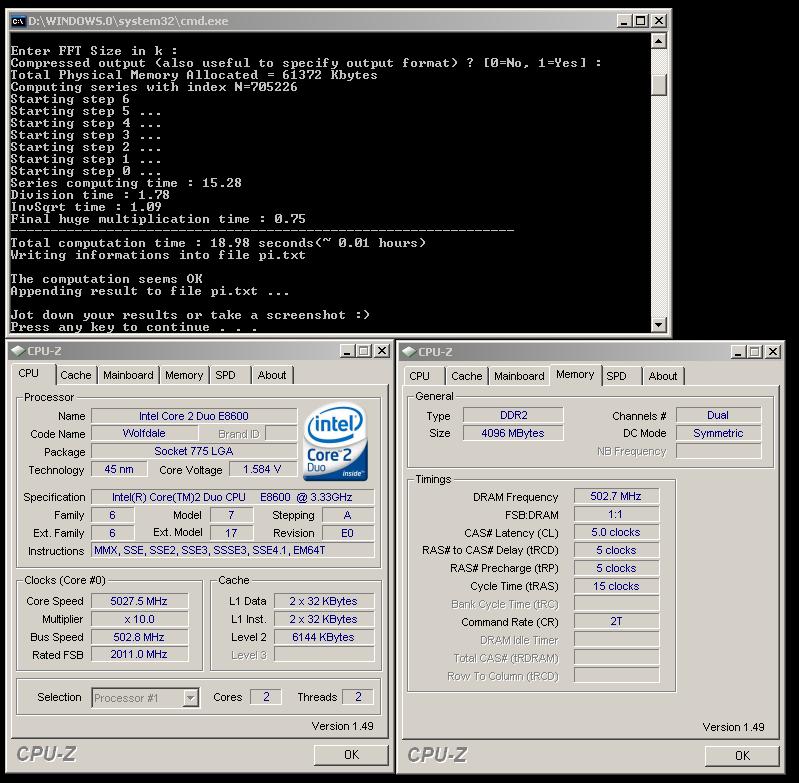Click the Core Voltage value '1.584 V'
This screenshot has width=799, height=783.
point(262,469)
